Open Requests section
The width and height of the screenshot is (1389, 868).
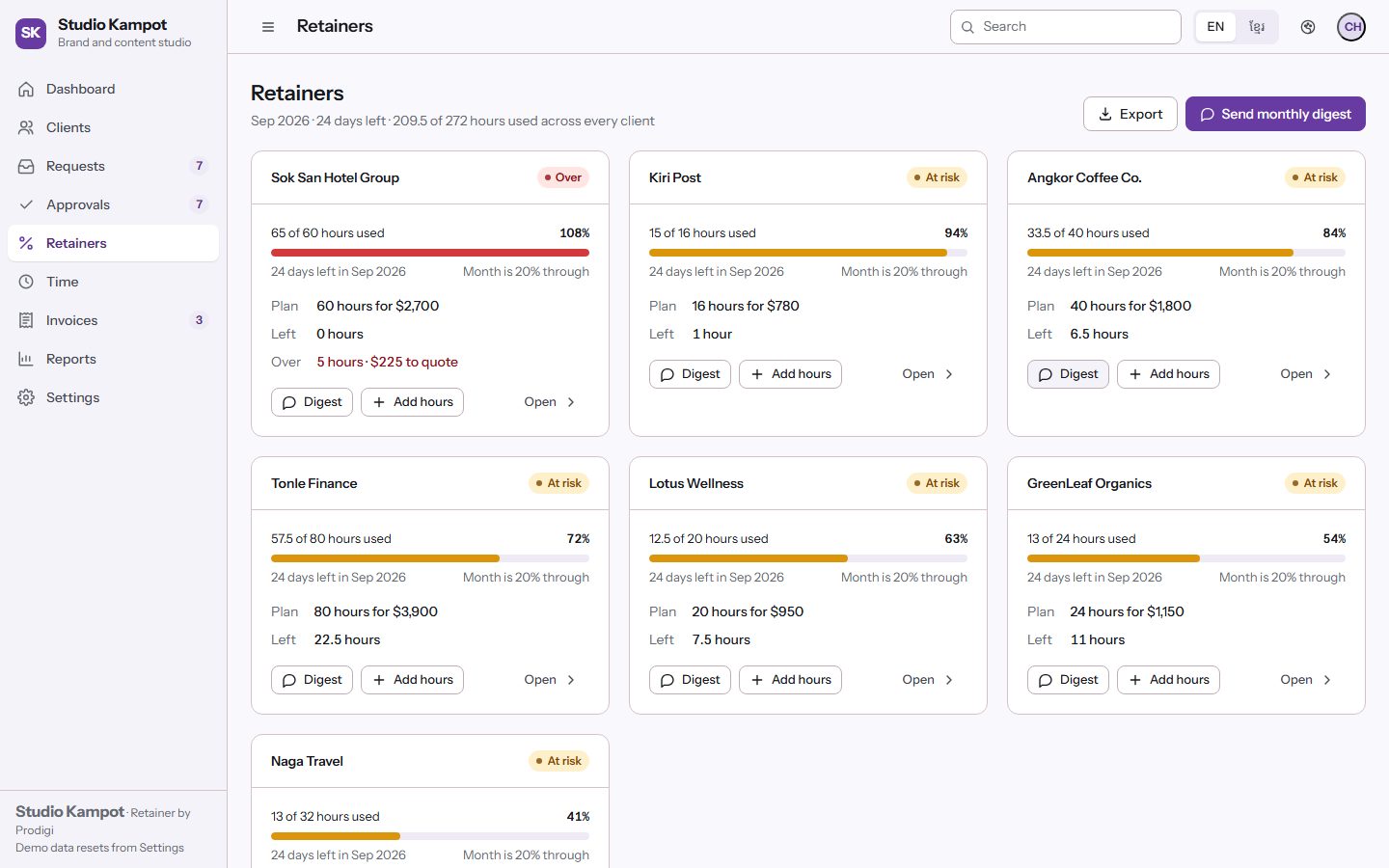click(x=113, y=166)
